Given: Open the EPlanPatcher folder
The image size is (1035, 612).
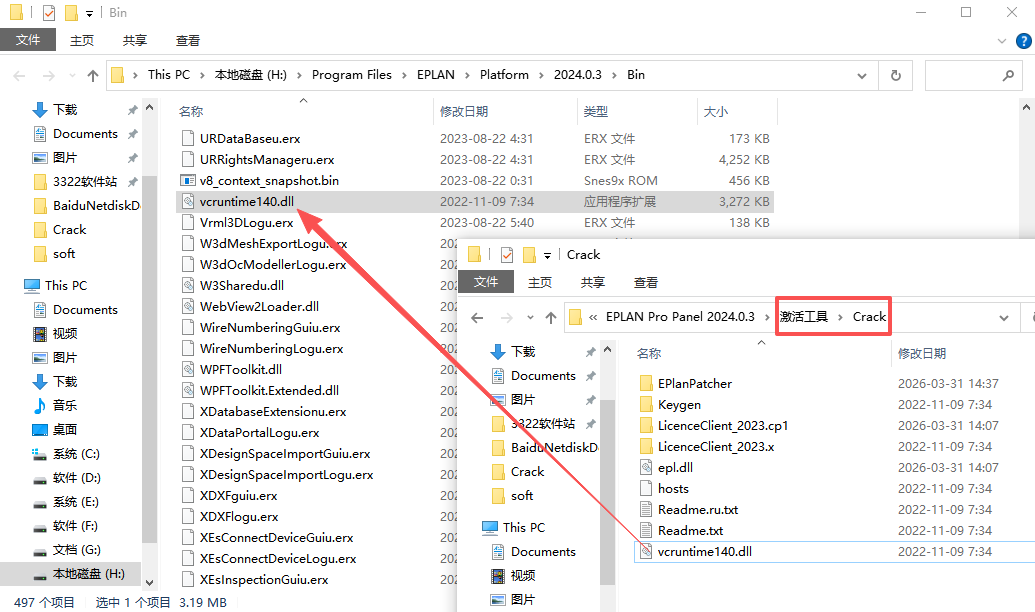Looking at the screenshot, I should (694, 383).
